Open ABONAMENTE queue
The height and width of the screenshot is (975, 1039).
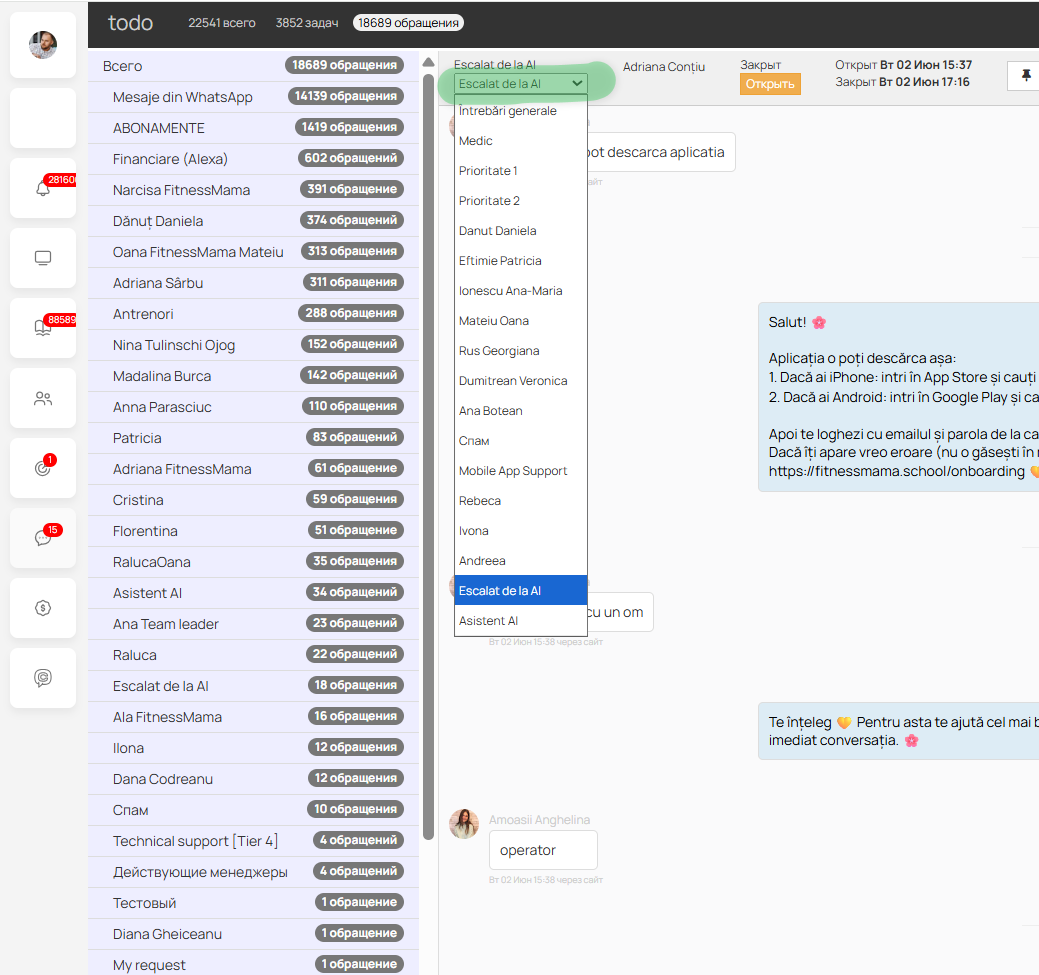click(253, 128)
